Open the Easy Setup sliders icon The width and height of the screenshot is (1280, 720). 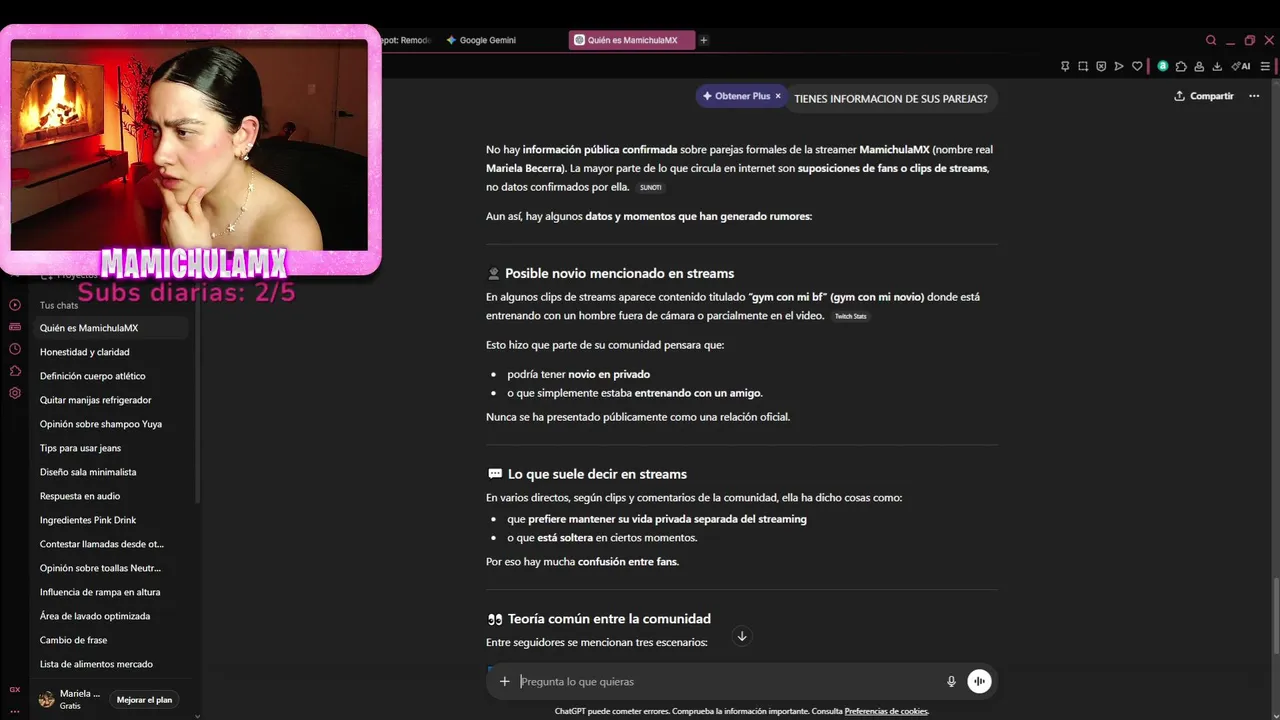(x=1265, y=66)
